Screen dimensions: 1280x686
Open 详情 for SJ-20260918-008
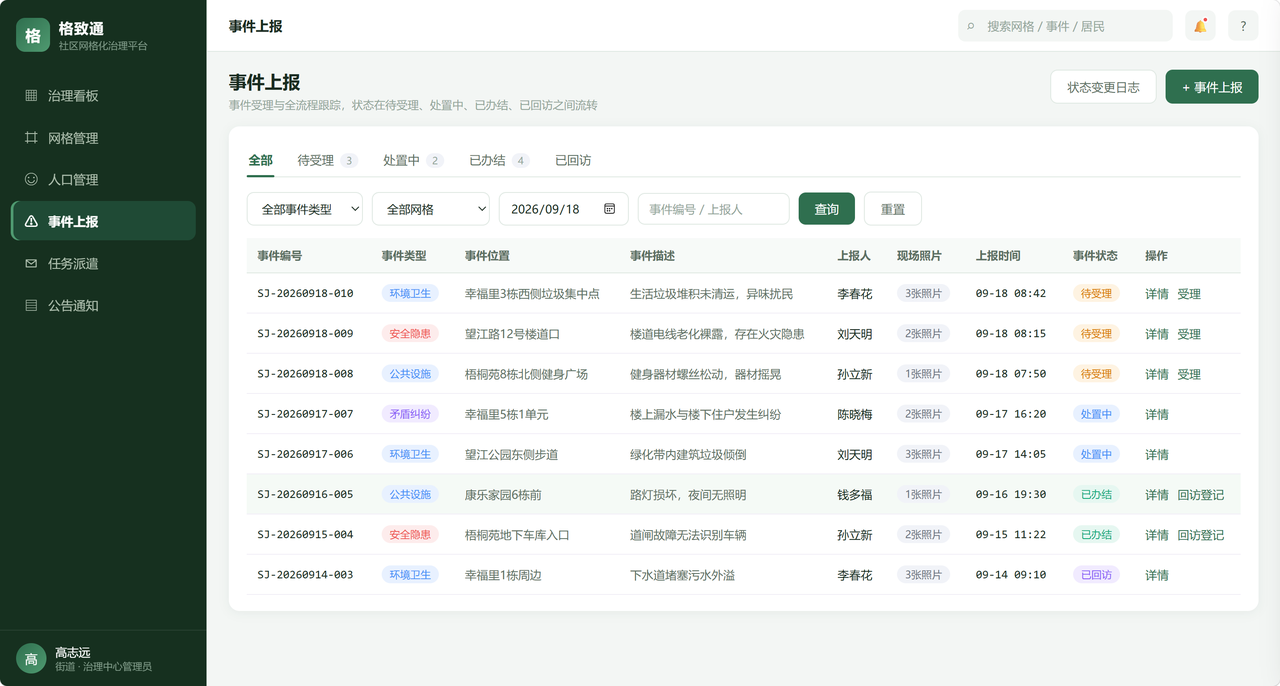coord(1157,374)
